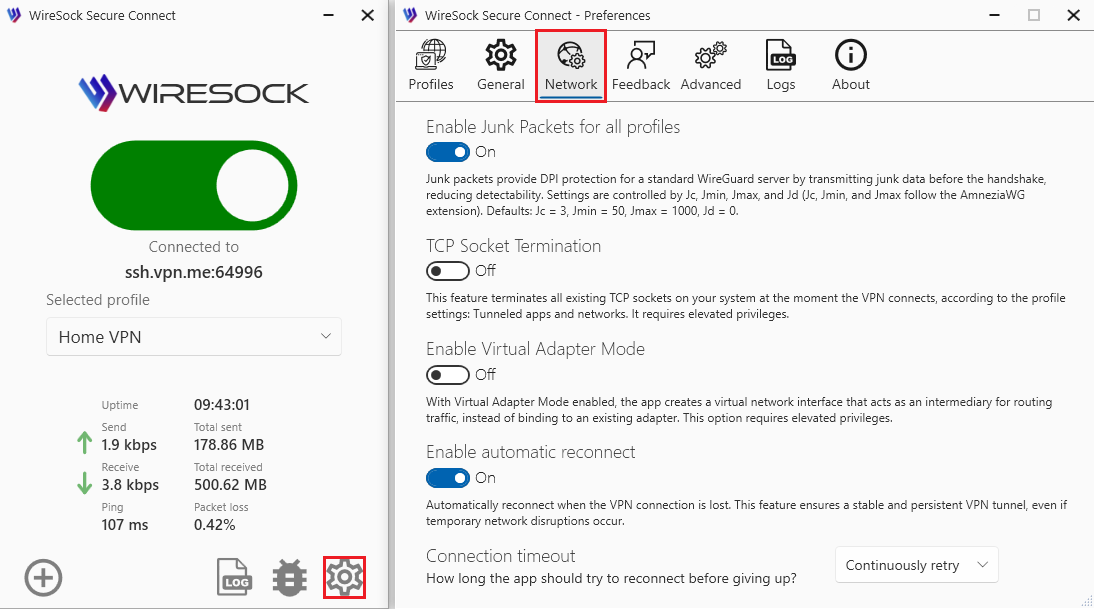Minimize the WireSock main window

(328, 15)
